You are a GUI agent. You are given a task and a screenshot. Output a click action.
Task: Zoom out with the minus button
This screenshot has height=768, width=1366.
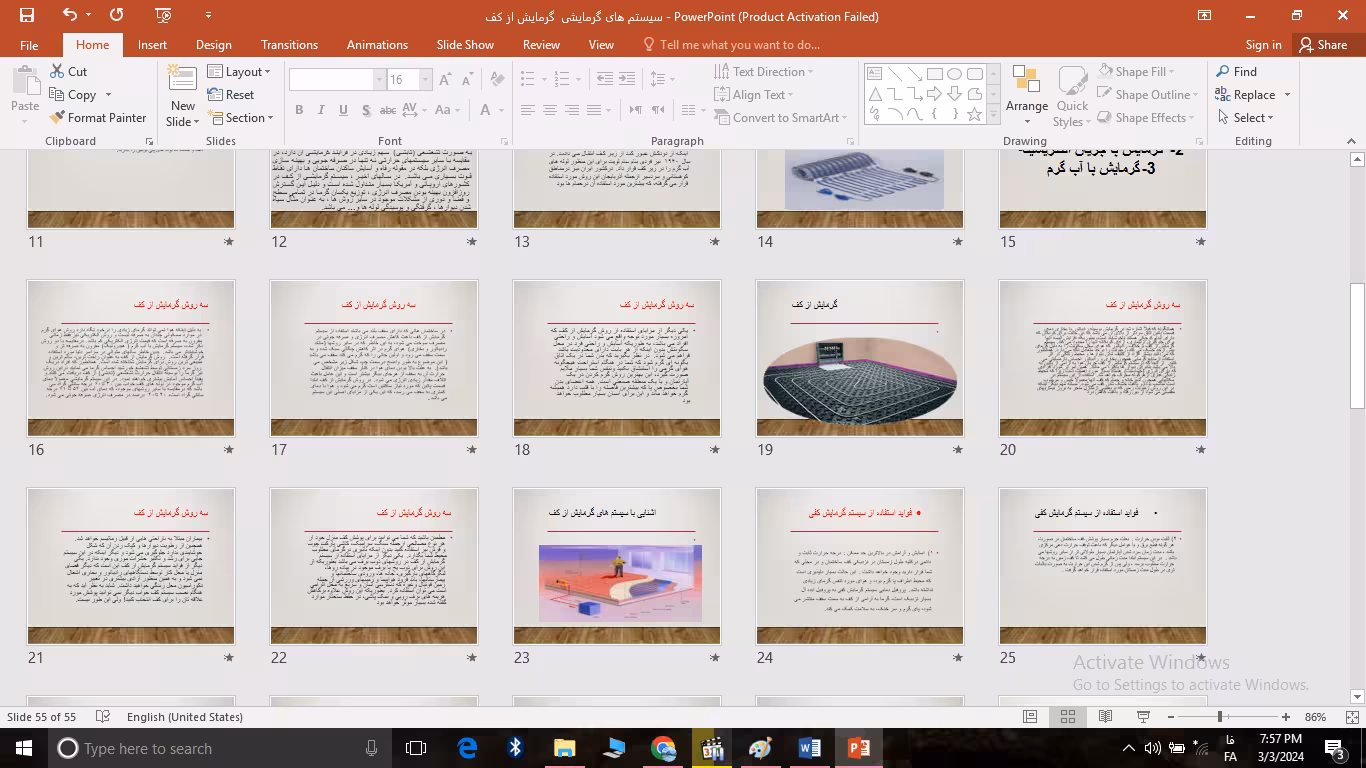pos(1171,717)
